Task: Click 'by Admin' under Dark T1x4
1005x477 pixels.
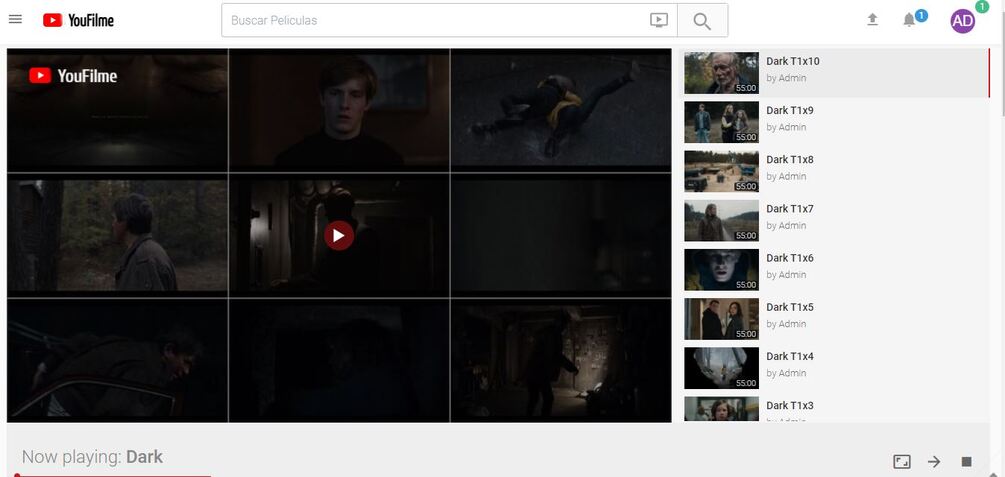Action: click(786, 373)
